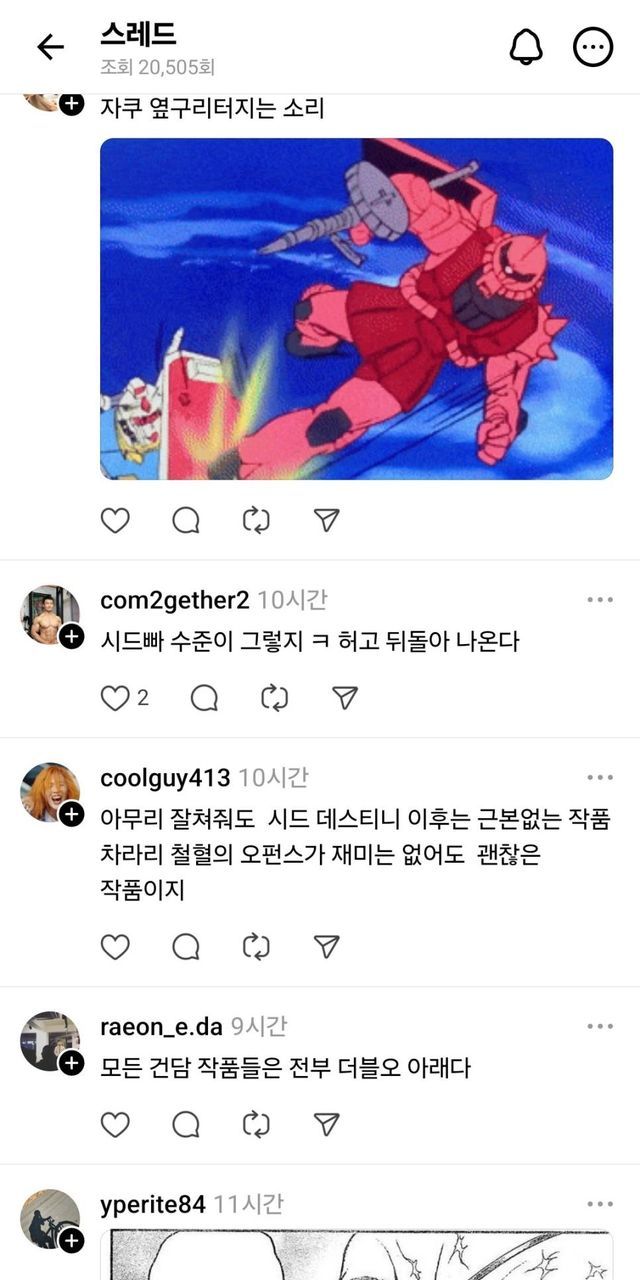
Task: Open more options for yperite84's comment
Action: coord(600,1204)
